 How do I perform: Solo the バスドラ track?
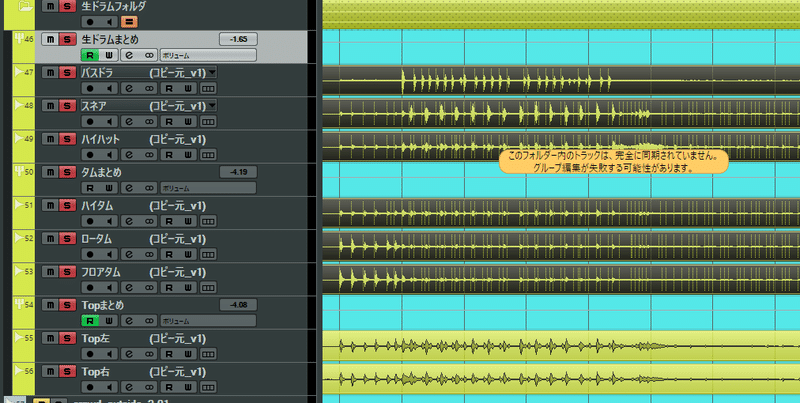[x=67, y=72]
